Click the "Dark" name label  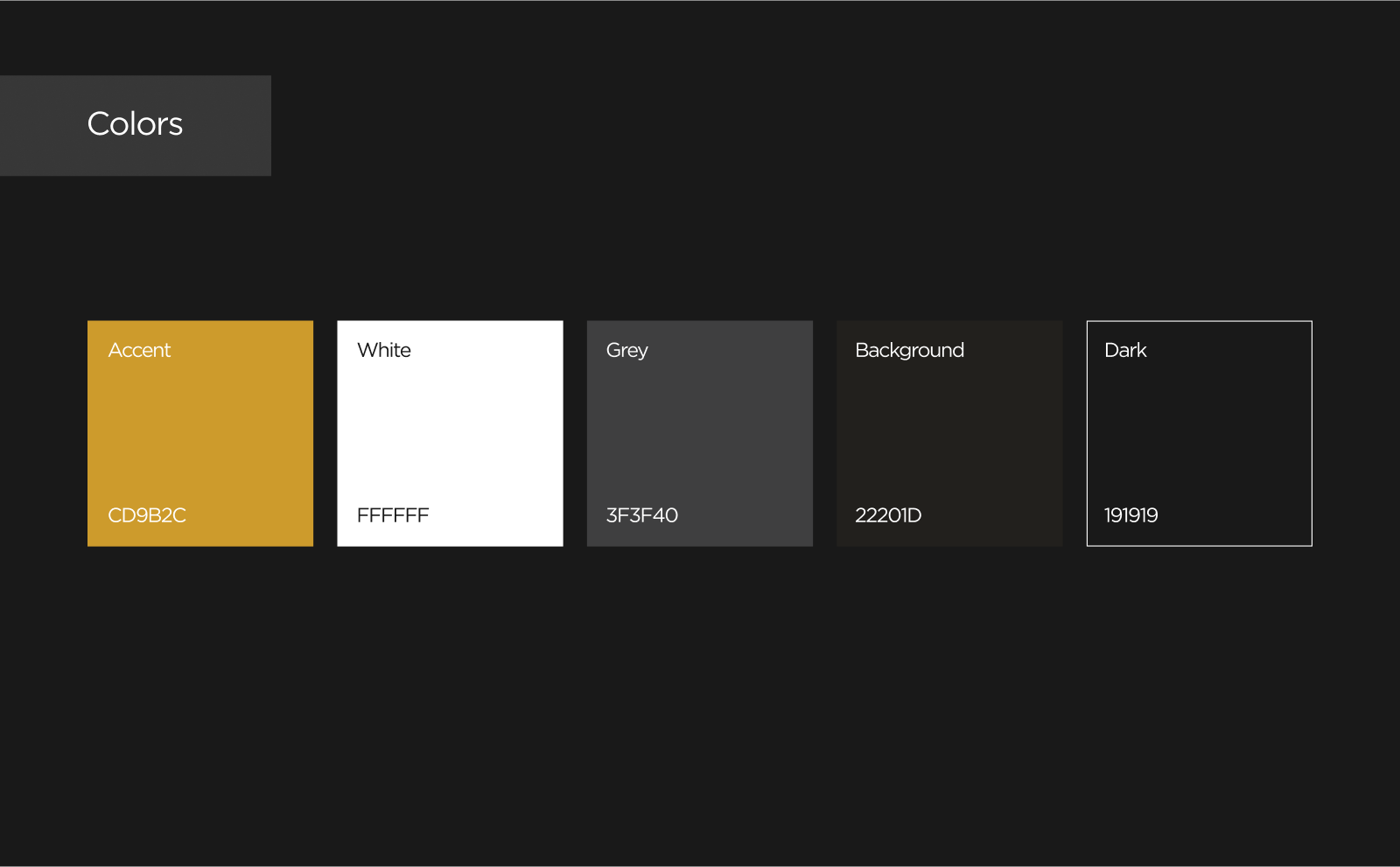click(x=1125, y=350)
